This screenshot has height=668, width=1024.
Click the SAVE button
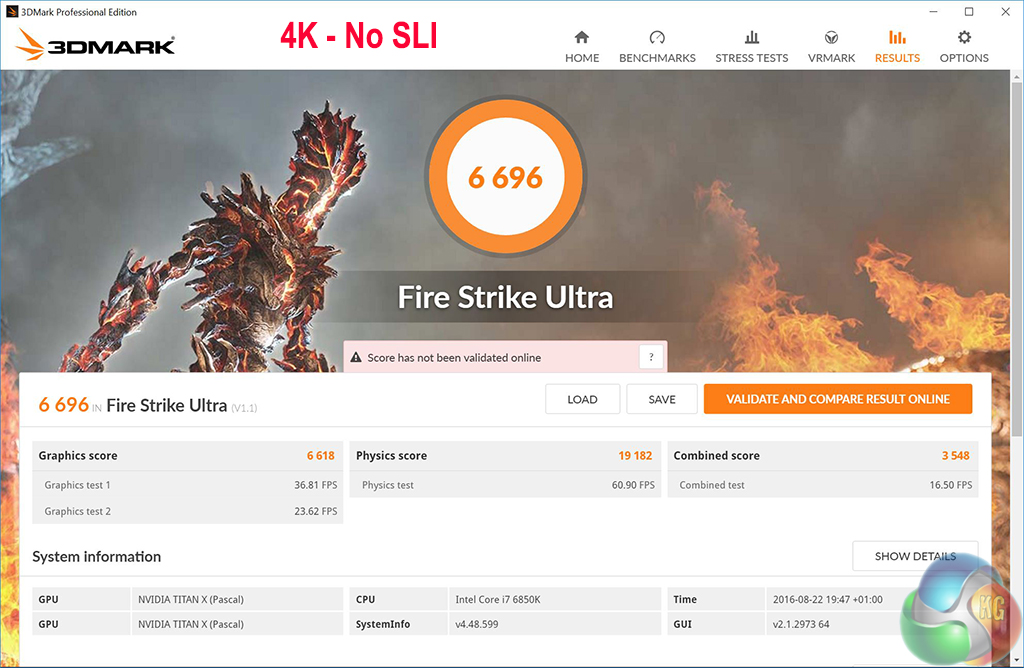click(662, 399)
